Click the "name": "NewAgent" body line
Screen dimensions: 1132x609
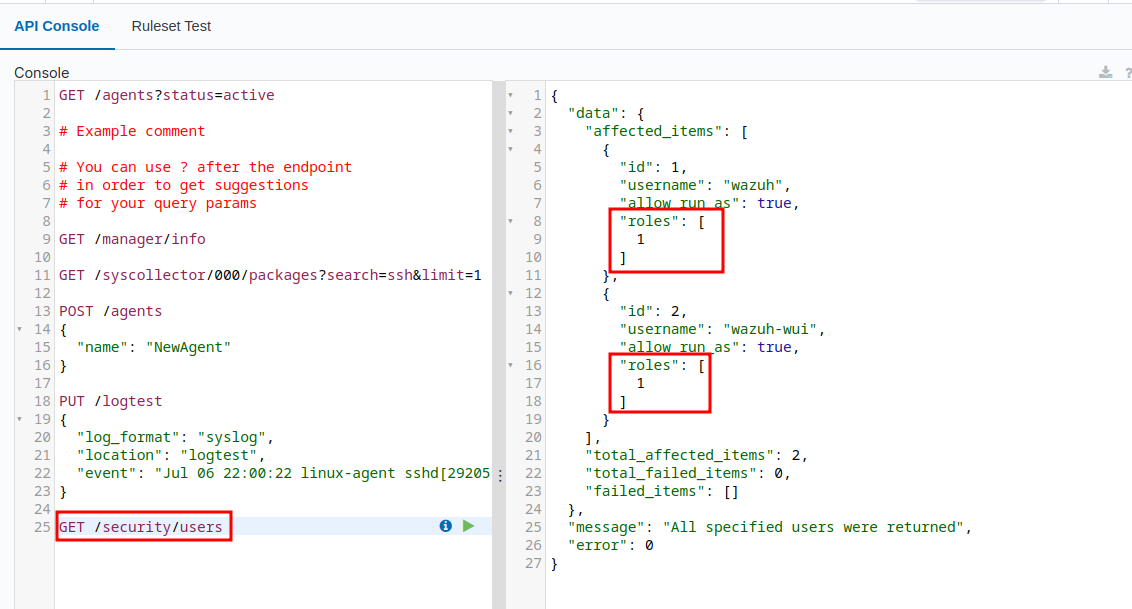click(154, 347)
